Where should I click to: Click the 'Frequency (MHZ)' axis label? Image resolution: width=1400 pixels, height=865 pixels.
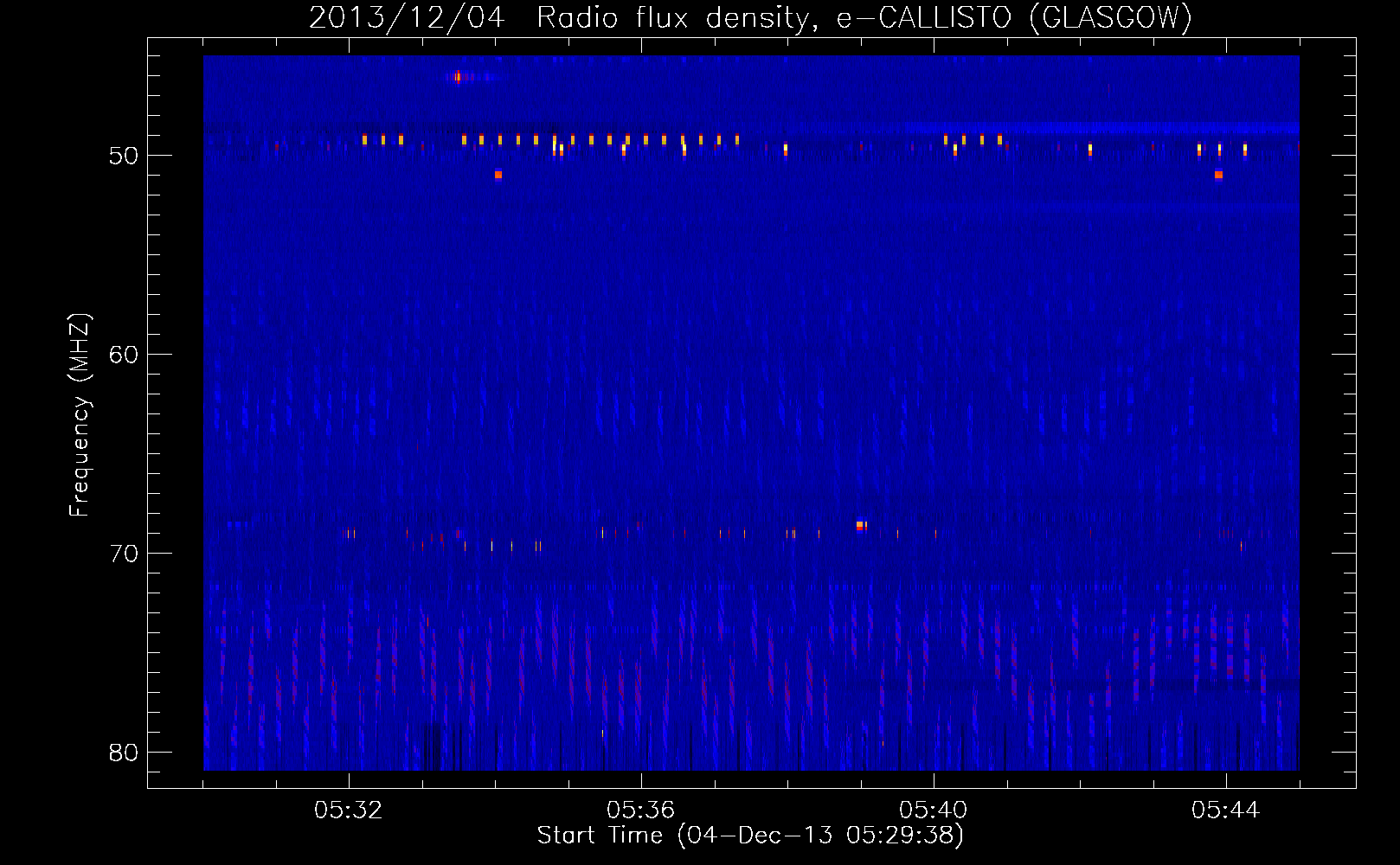[x=80, y=415]
